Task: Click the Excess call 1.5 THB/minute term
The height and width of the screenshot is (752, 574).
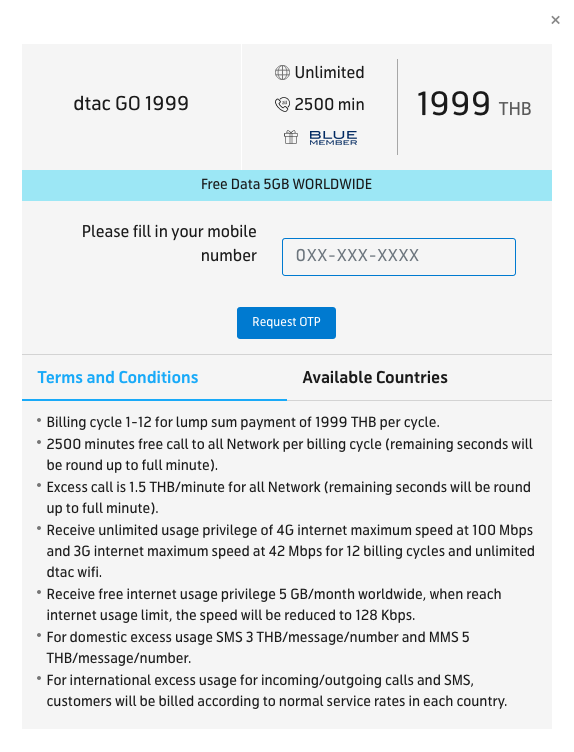Action: tap(288, 497)
